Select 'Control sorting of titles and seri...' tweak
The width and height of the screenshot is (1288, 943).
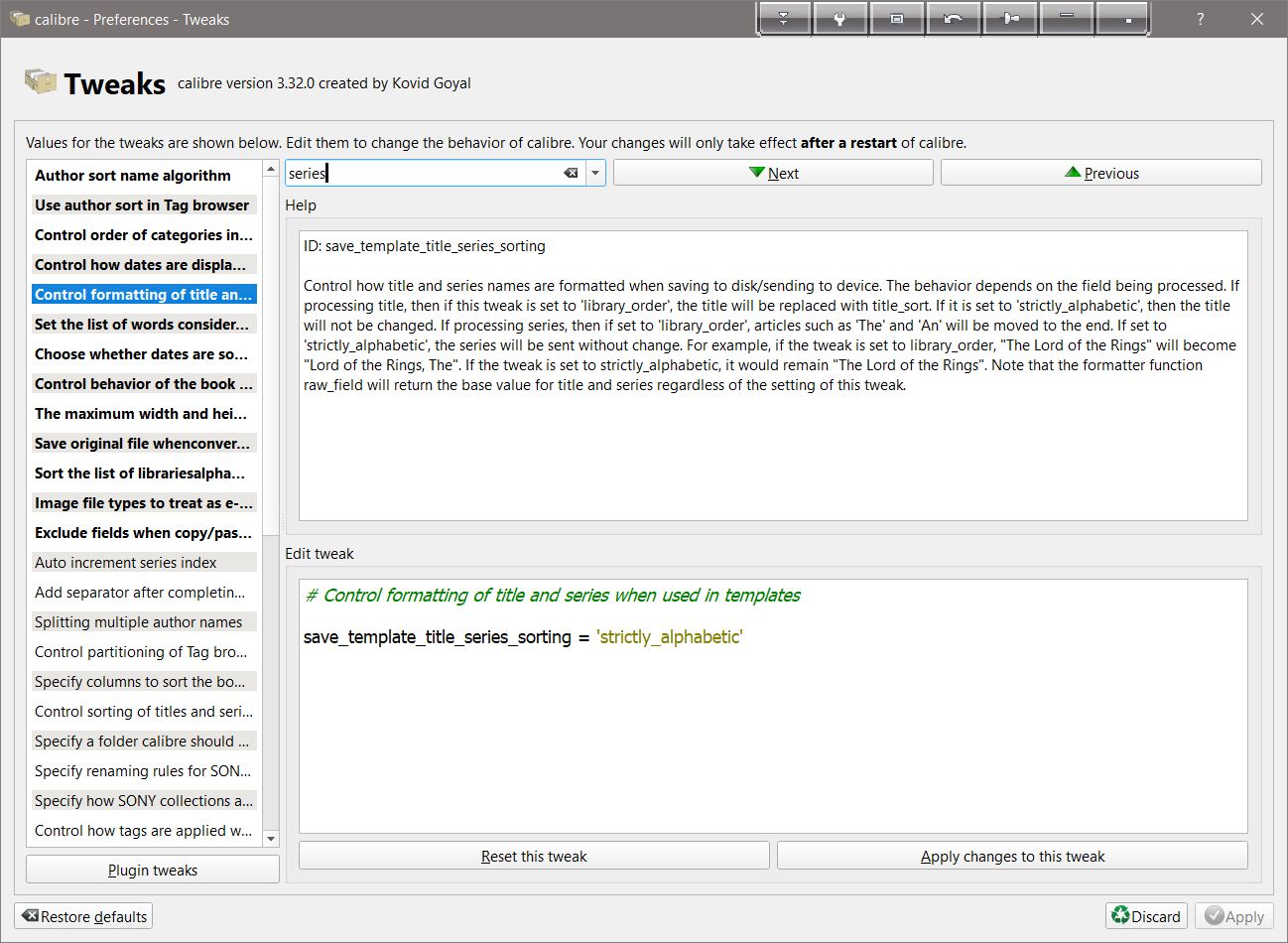click(x=145, y=712)
